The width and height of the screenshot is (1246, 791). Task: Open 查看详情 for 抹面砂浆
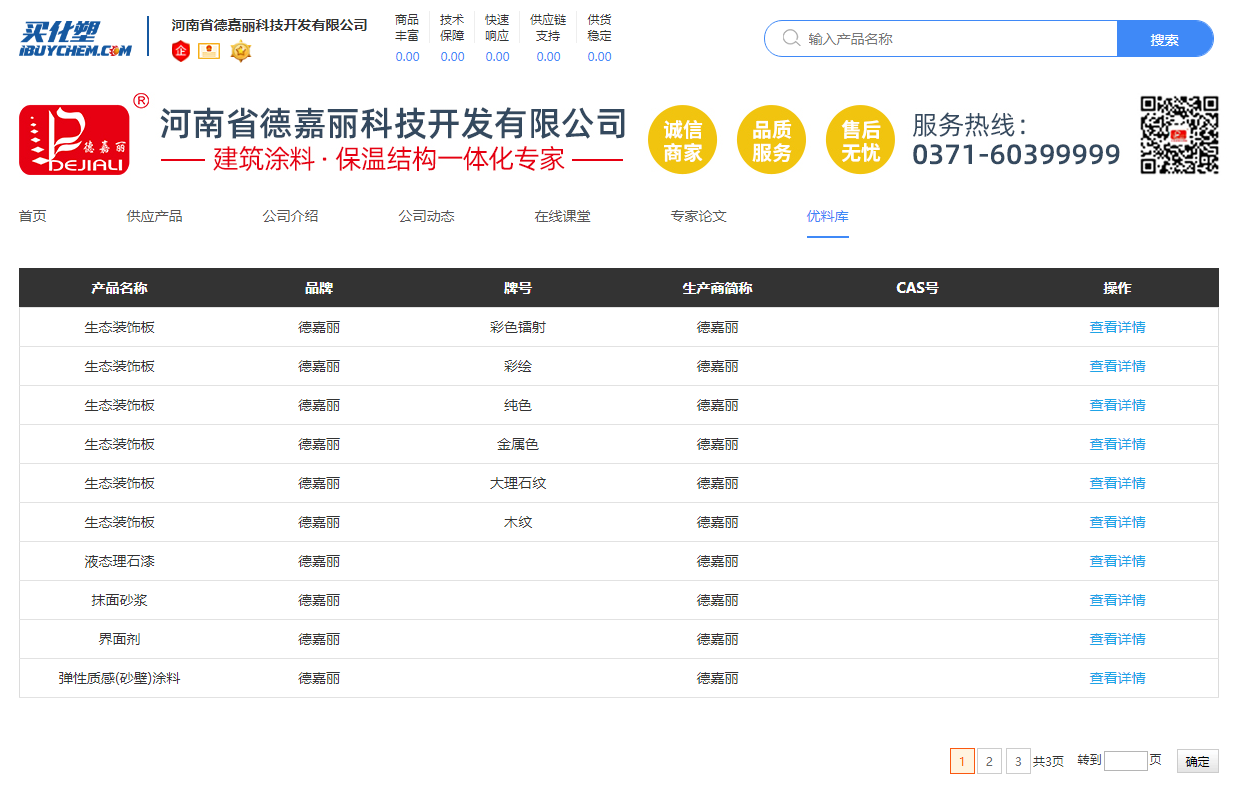click(1118, 600)
